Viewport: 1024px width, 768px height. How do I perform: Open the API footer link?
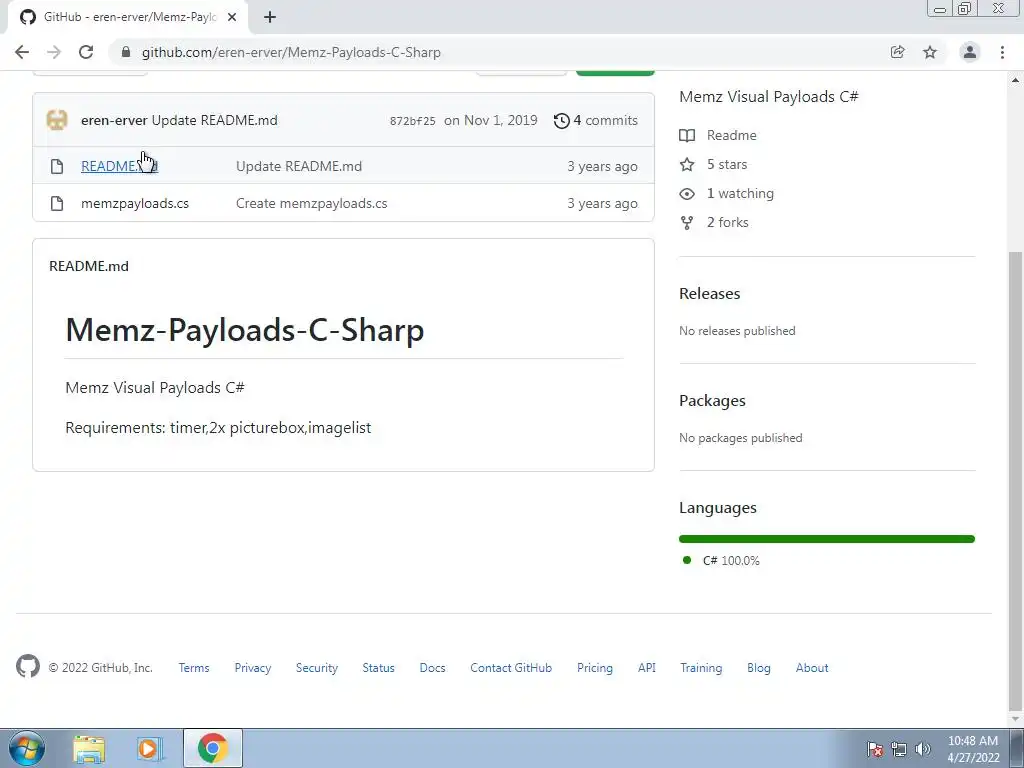point(647,667)
